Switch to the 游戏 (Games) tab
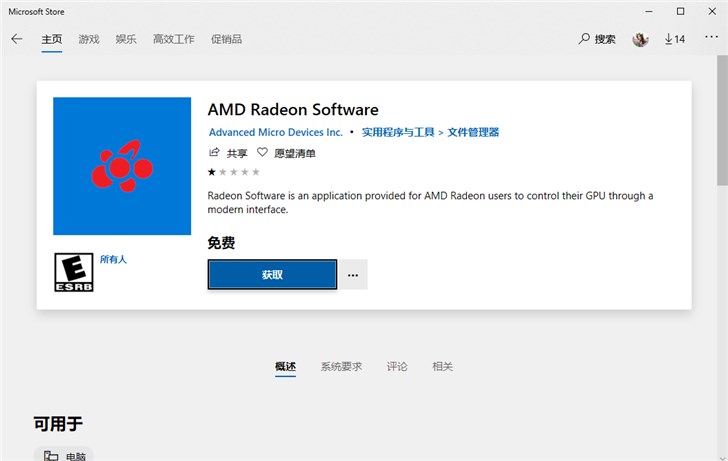Viewport: 728px width, 461px height. coord(89,39)
